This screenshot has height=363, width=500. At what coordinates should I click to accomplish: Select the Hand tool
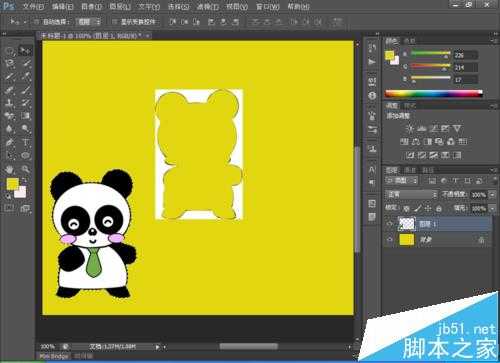(10, 169)
